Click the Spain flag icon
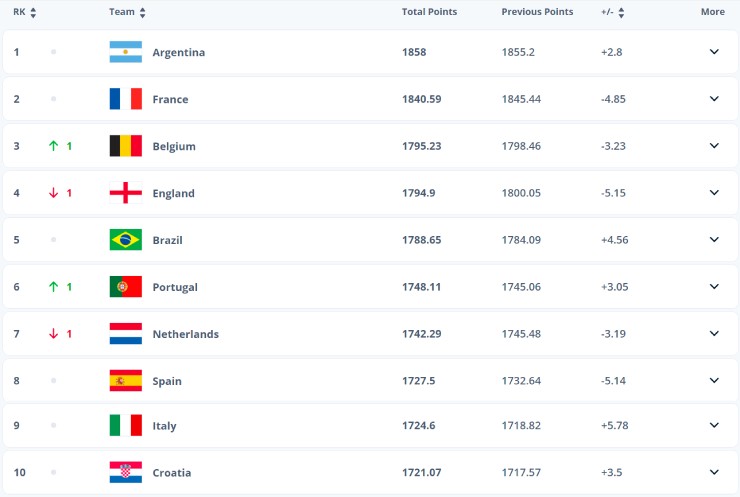The height and width of the screenshot is (497, 740). (x=125, y=381)
